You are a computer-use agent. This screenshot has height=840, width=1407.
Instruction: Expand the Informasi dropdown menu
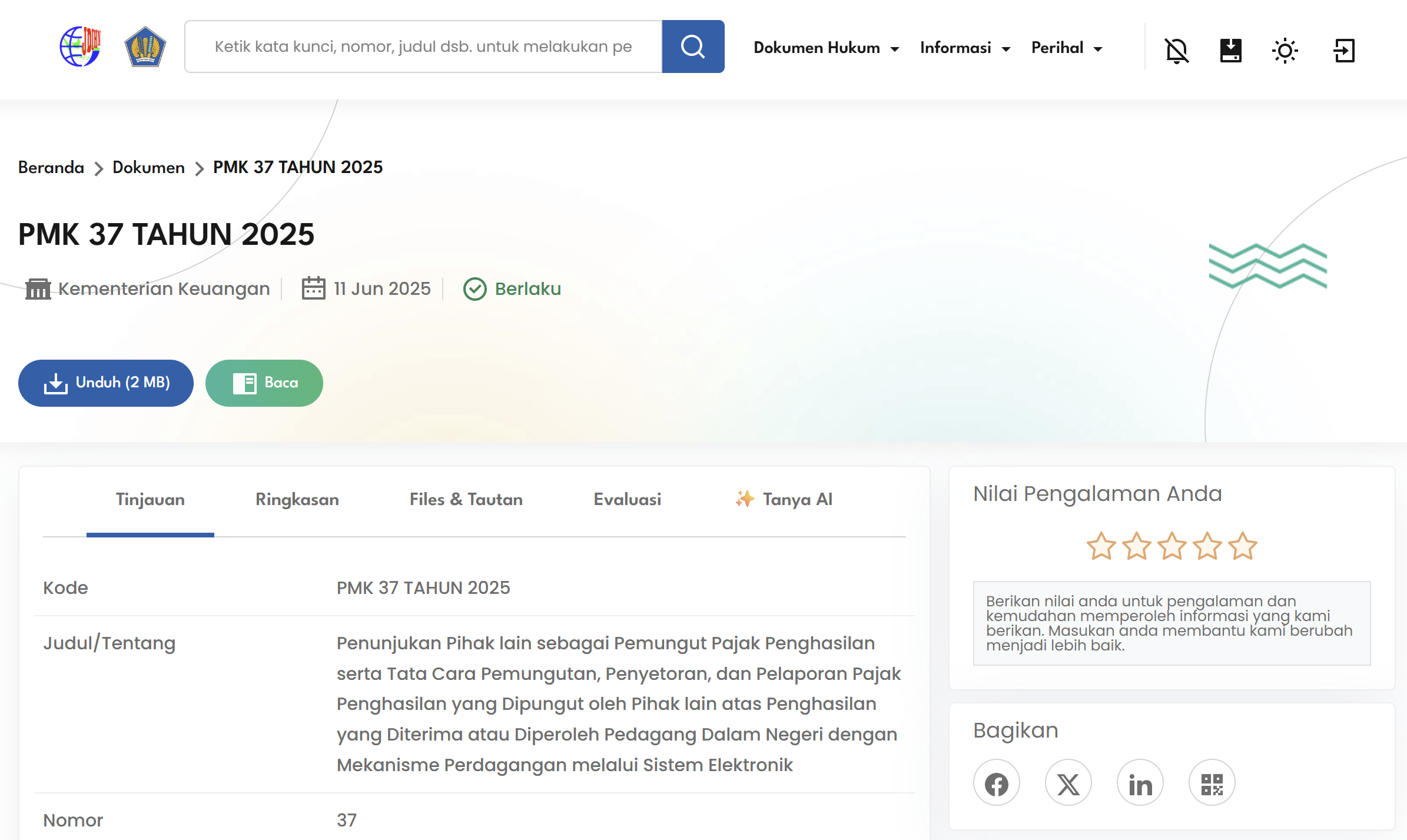[x=965, y=48]
